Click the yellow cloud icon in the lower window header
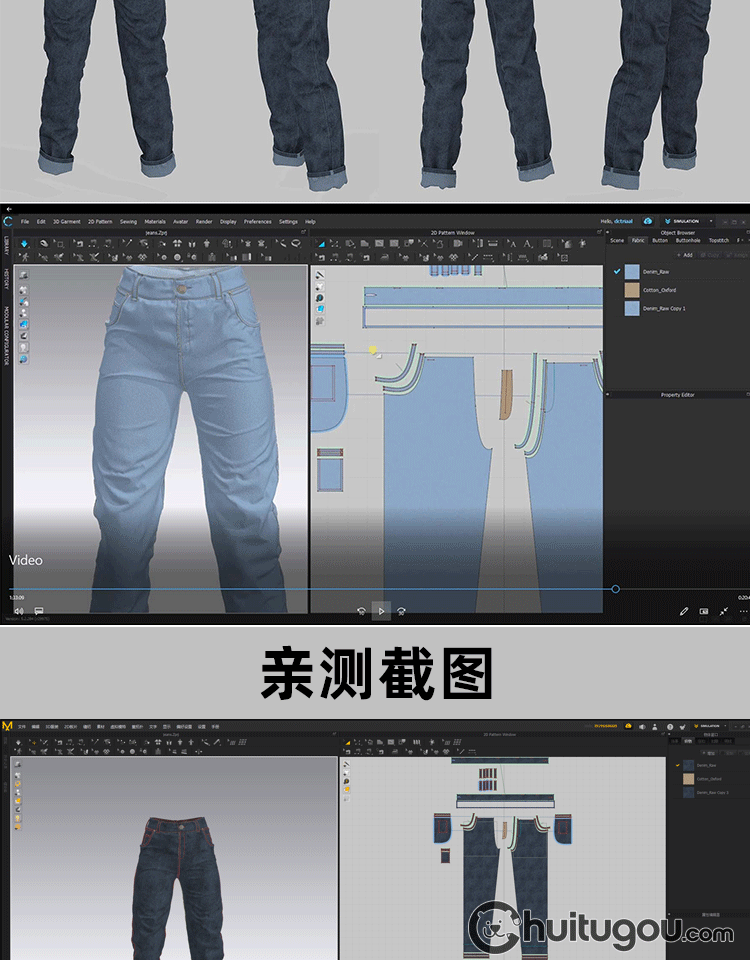This screenshot has width=750, height=960. [628, 726]
